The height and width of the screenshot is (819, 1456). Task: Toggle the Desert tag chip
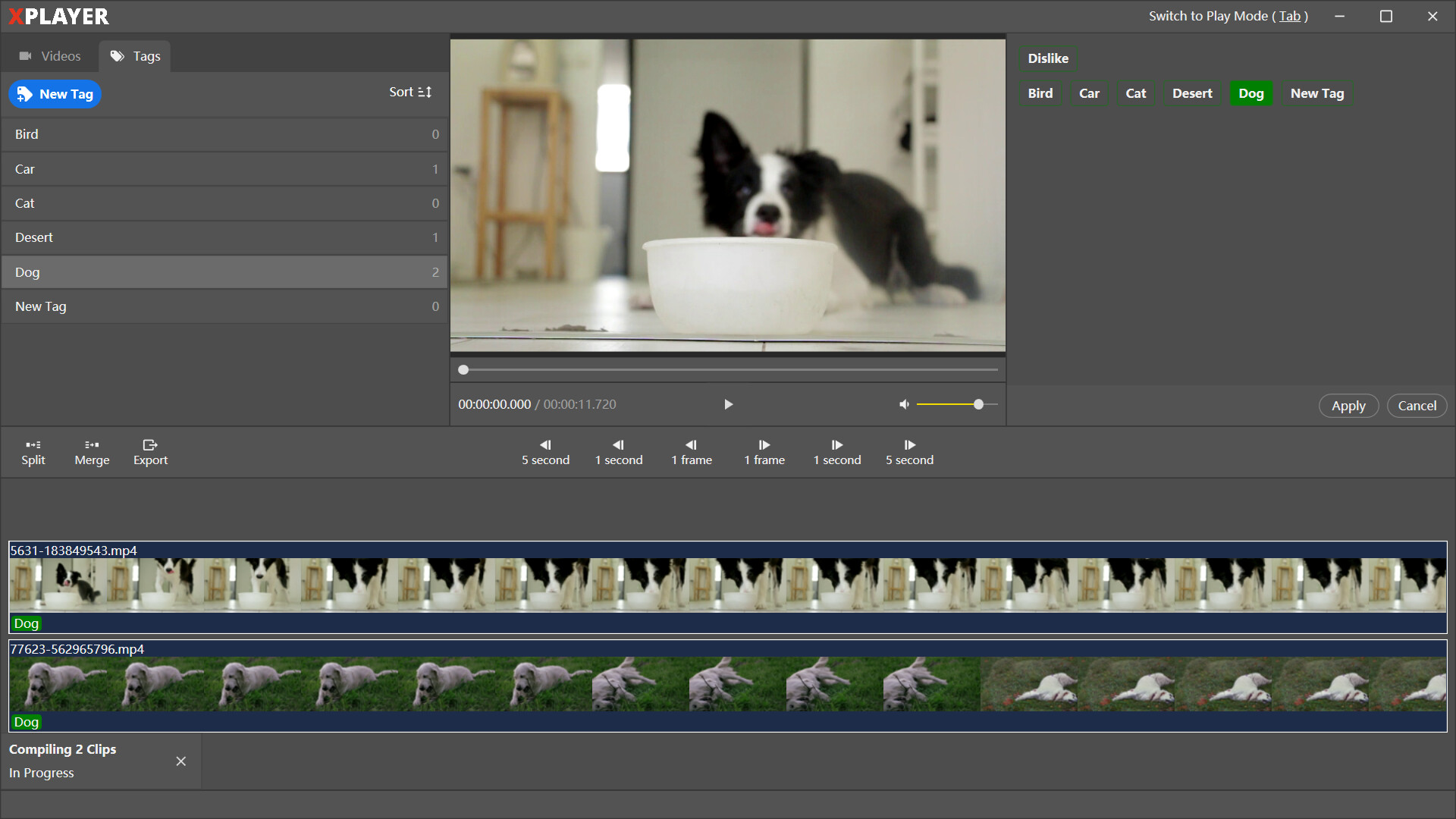1192,93
